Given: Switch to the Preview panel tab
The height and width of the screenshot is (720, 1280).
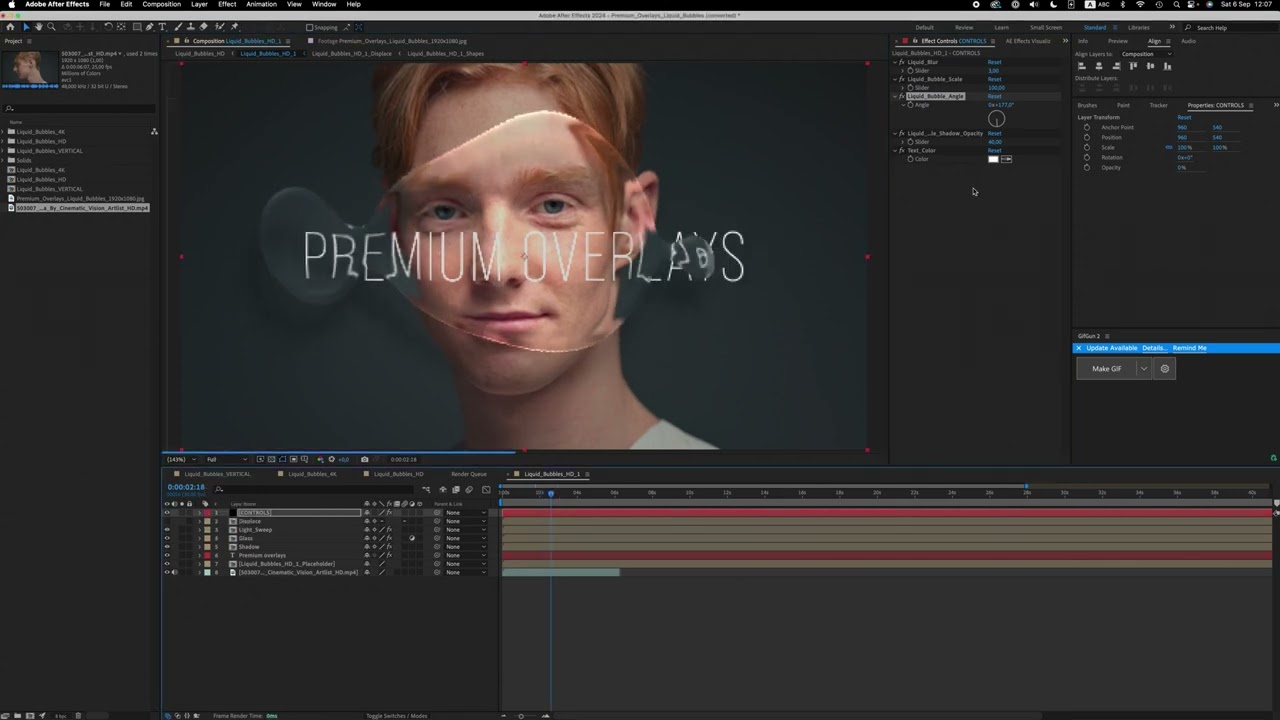Looking at the screenshot, I should tap(1118, 41).
